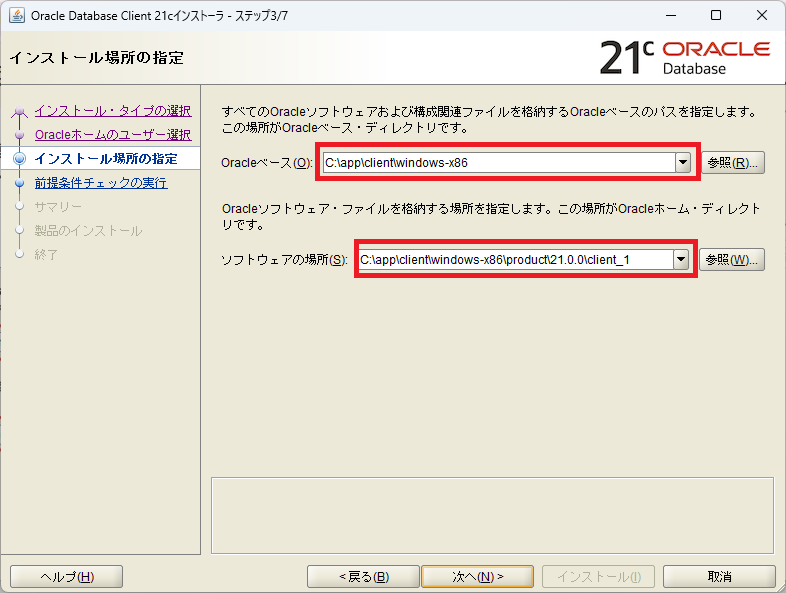
Task: Open the Oracleベース path dropdown arrow
Action: tap(683, 162)
